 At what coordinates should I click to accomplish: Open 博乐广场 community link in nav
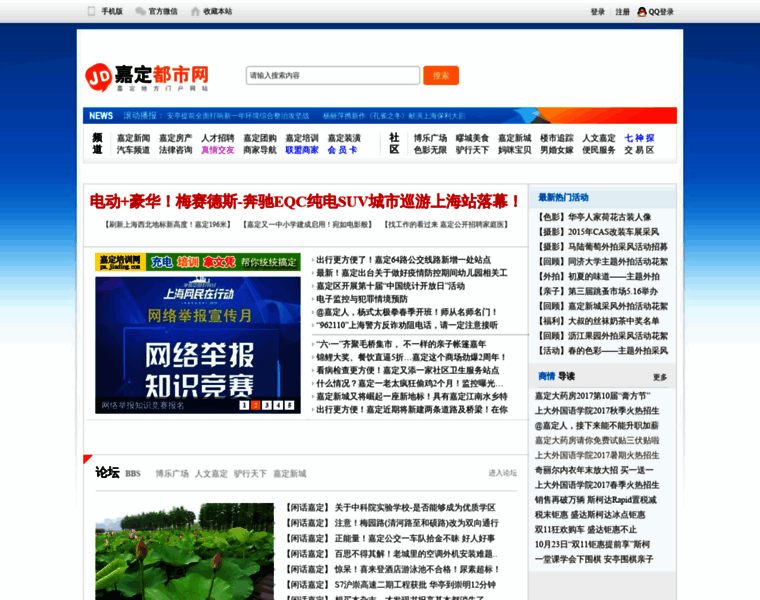click(430, 138)
